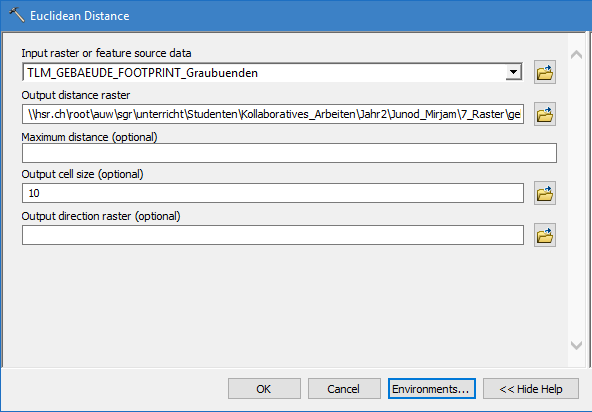Browse for output cell size raster

pos(544,193)
